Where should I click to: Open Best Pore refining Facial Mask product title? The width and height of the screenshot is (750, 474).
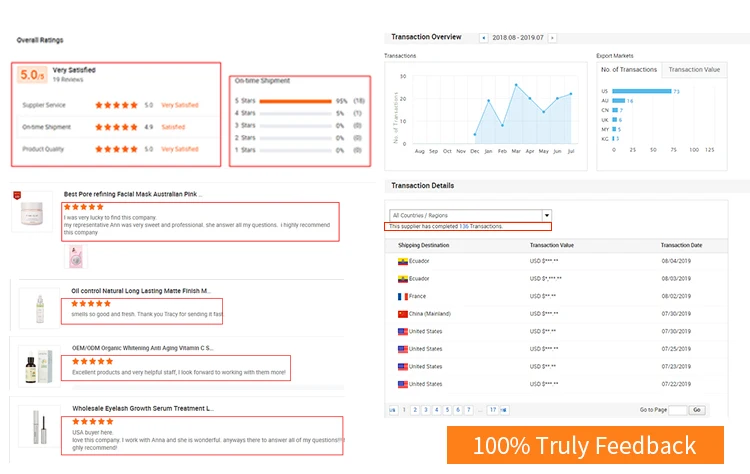point(133,194)
